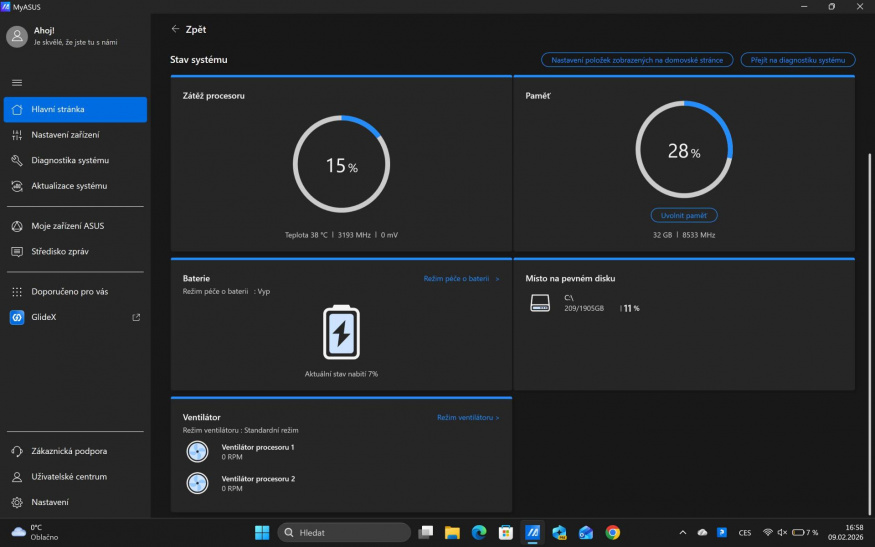Viewport: 875px width, 547px height.
Task: Click the Ventilátor procesoru 2 fan icon
Action: click(x=198, y=484)
